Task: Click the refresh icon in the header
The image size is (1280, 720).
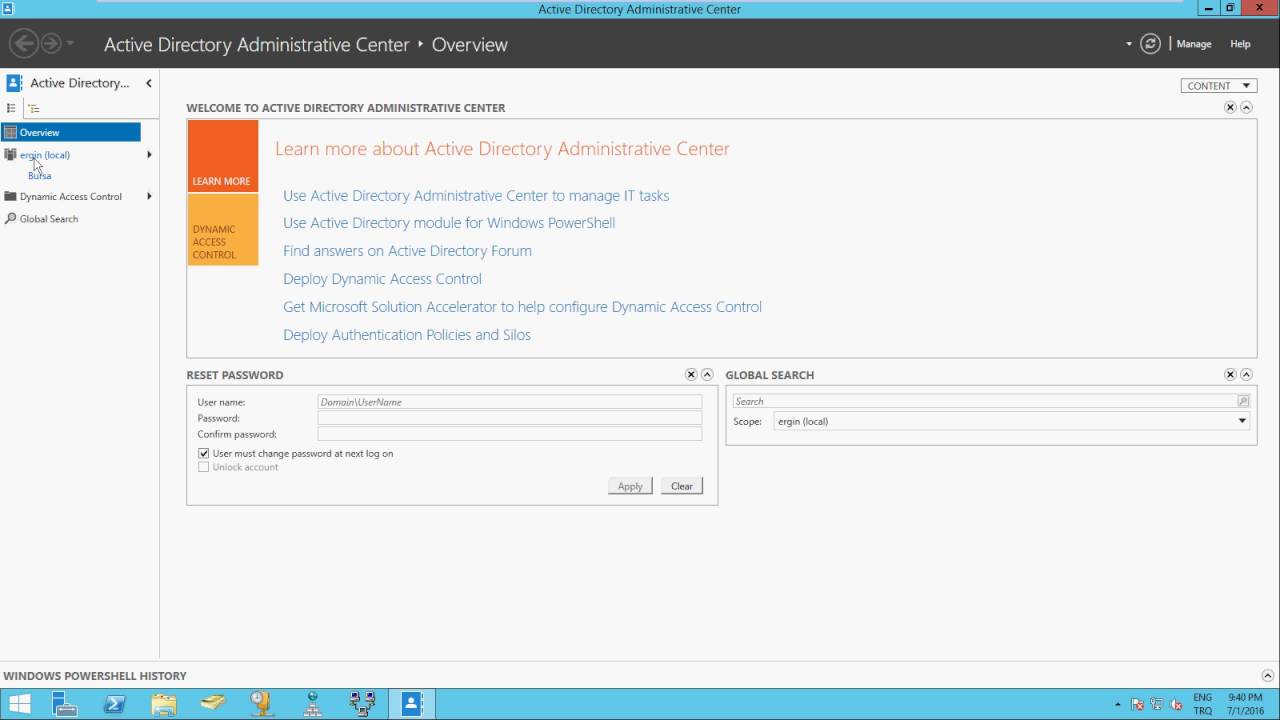Action: pos(1151,44)
